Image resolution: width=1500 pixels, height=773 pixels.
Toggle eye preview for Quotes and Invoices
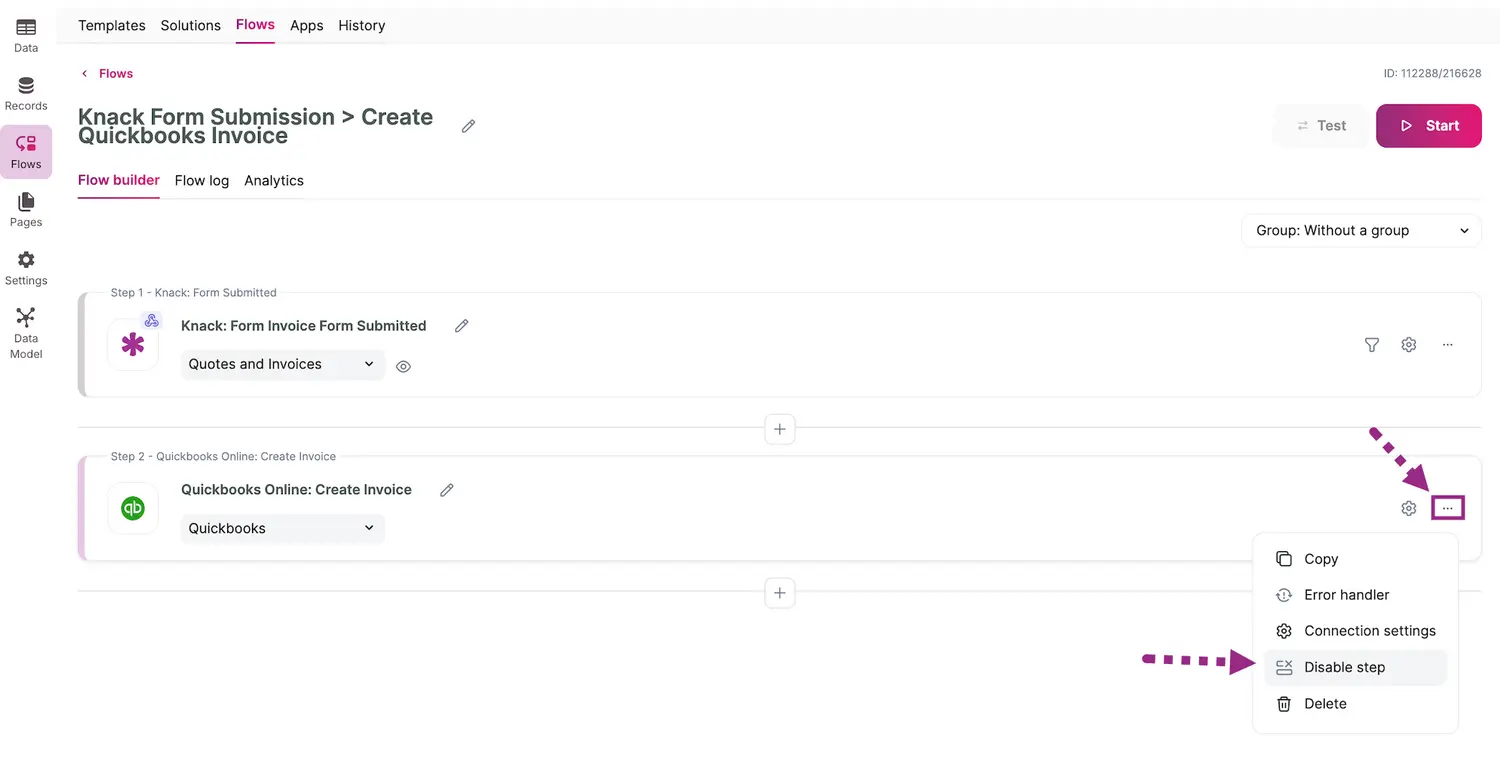(x=403, y=367)
